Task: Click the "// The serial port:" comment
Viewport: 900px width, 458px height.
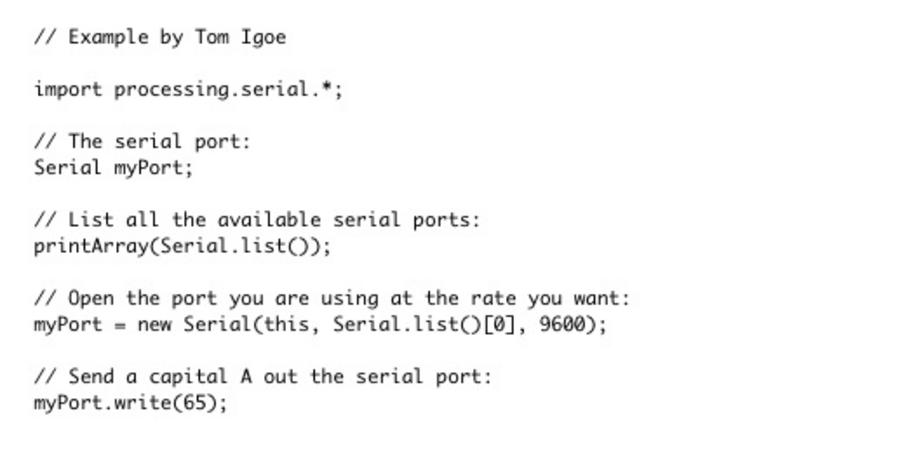Action: pos(142,142)
